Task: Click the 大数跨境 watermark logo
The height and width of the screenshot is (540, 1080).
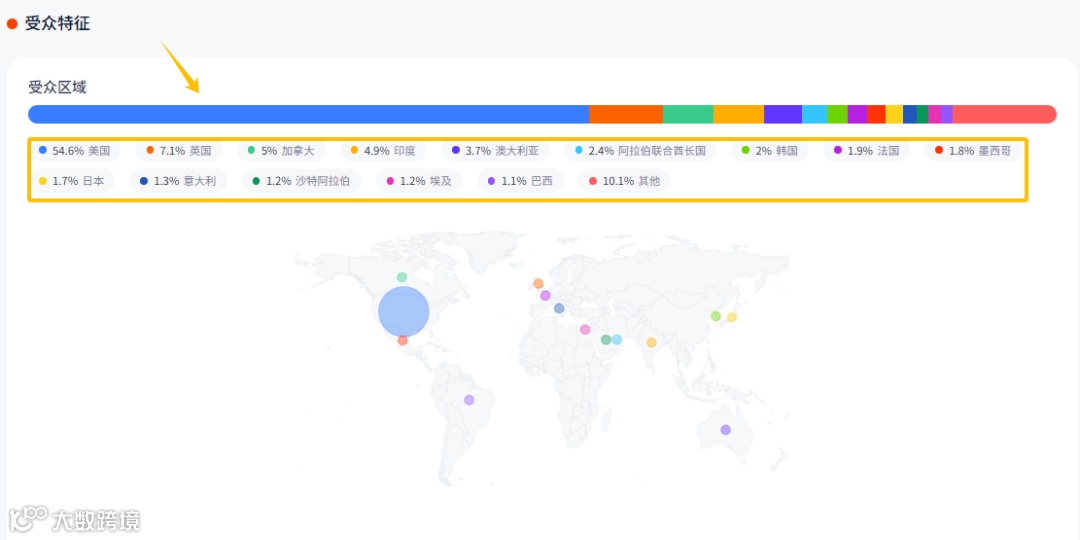Action: 75,519
